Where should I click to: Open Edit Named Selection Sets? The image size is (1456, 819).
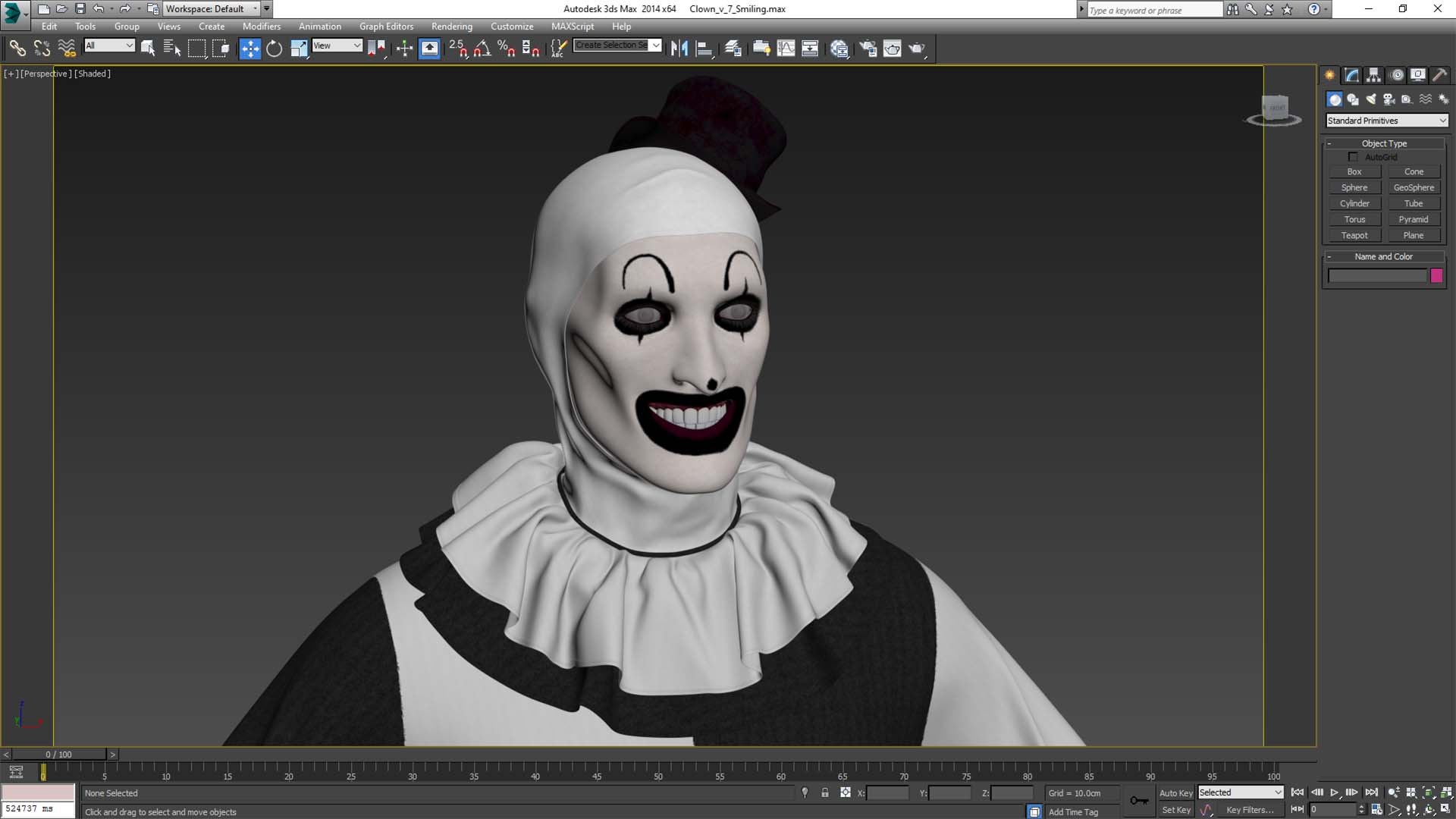coord(558,49)
